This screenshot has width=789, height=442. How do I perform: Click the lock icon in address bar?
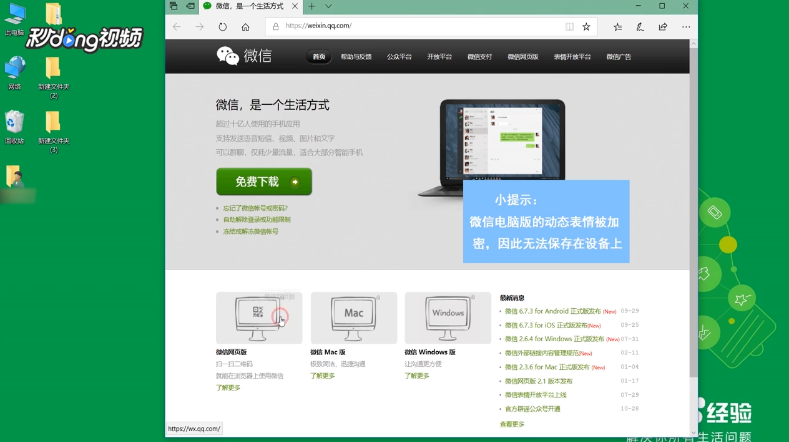(276, 26)
